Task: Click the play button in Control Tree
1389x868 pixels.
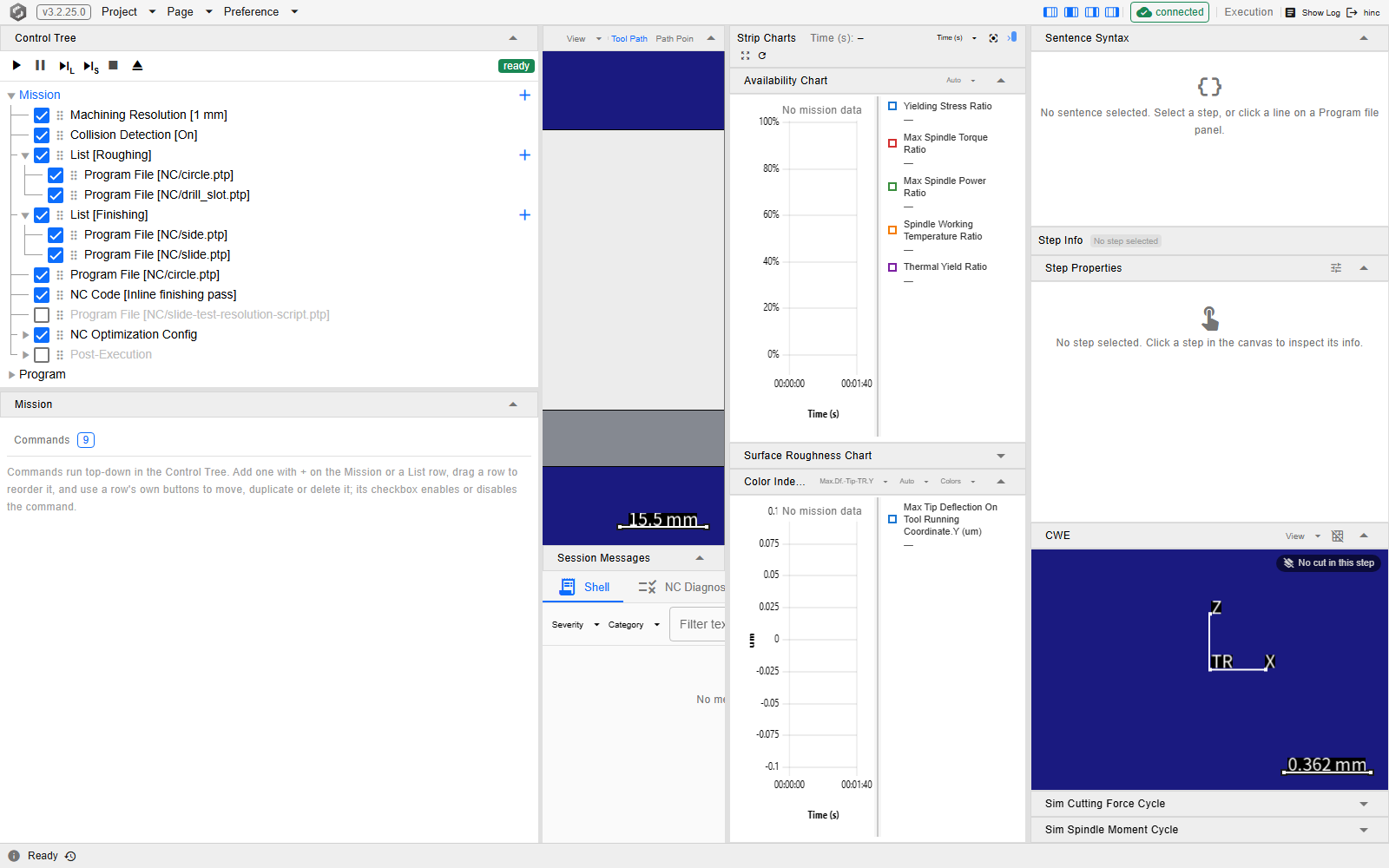Action: pyautogui.click(x=16, y=65)
